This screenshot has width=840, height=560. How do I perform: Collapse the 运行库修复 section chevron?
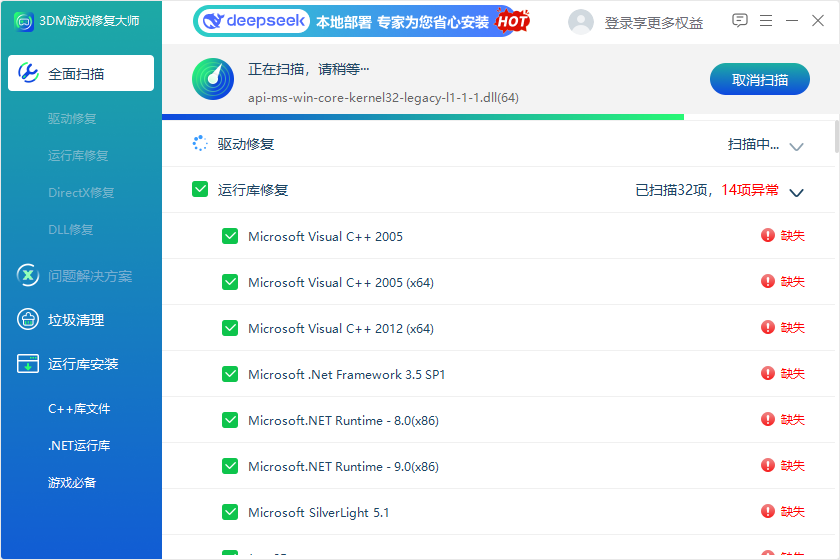tap(796, 191)
